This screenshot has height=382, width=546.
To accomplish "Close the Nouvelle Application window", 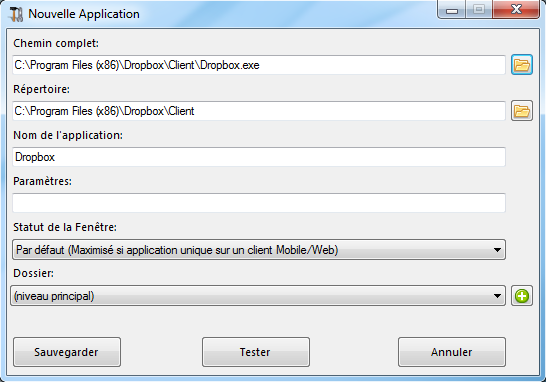I will (x=516, y=9).
